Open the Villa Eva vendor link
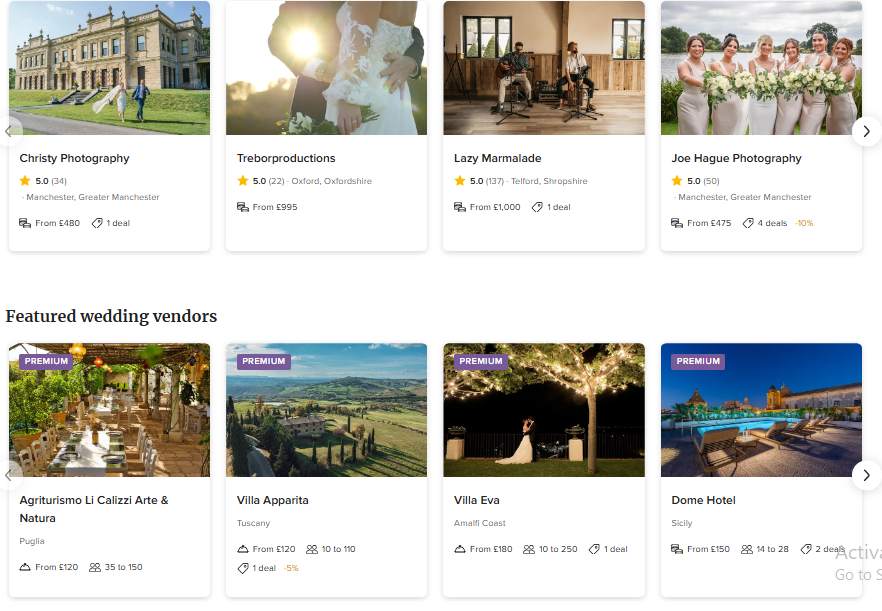The width and height of the screenshot is (882, 611). 477,500
